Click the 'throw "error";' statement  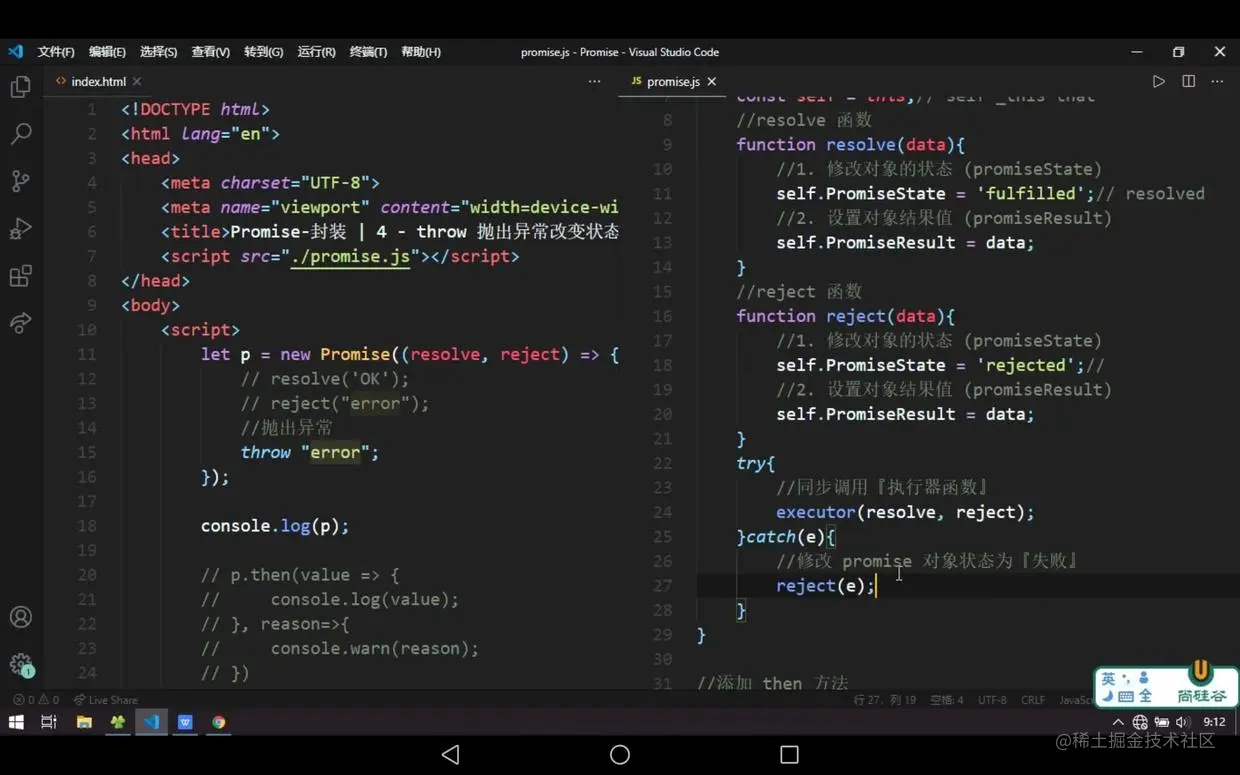[310, 452]
